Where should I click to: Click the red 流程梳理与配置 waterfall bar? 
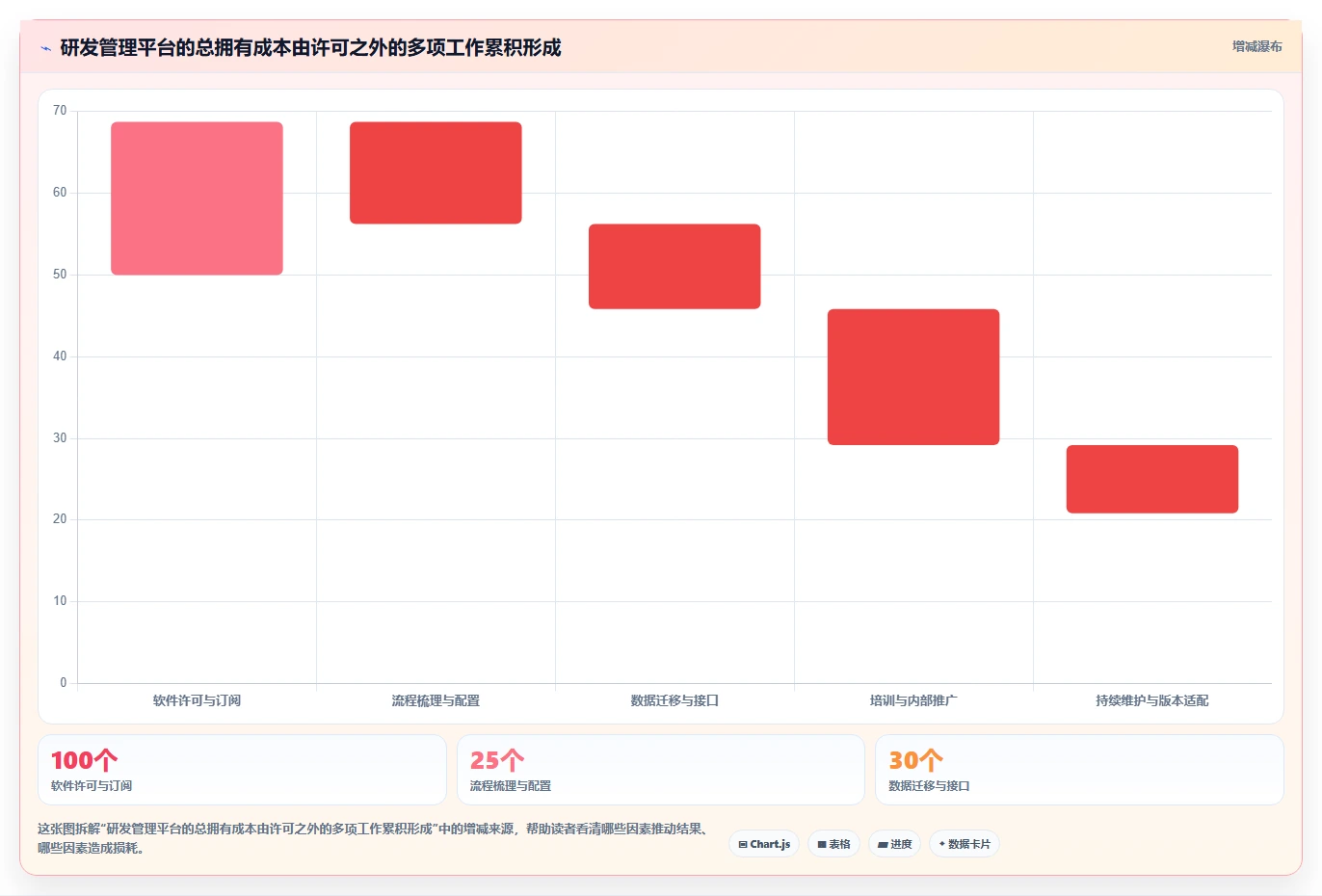436,173
